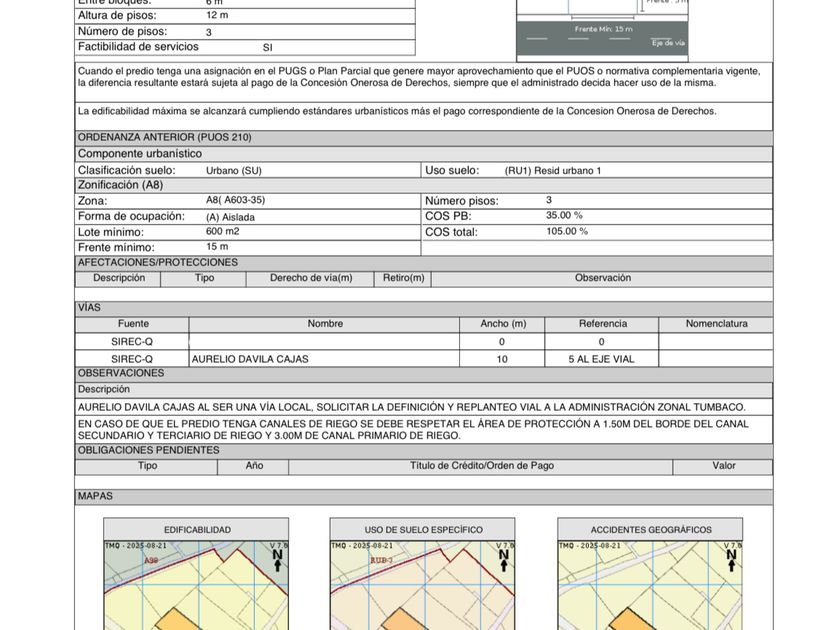Click the '105.00 %' COS total value
840x630 pixels.
pyautogui.click(x=567, y=231)
